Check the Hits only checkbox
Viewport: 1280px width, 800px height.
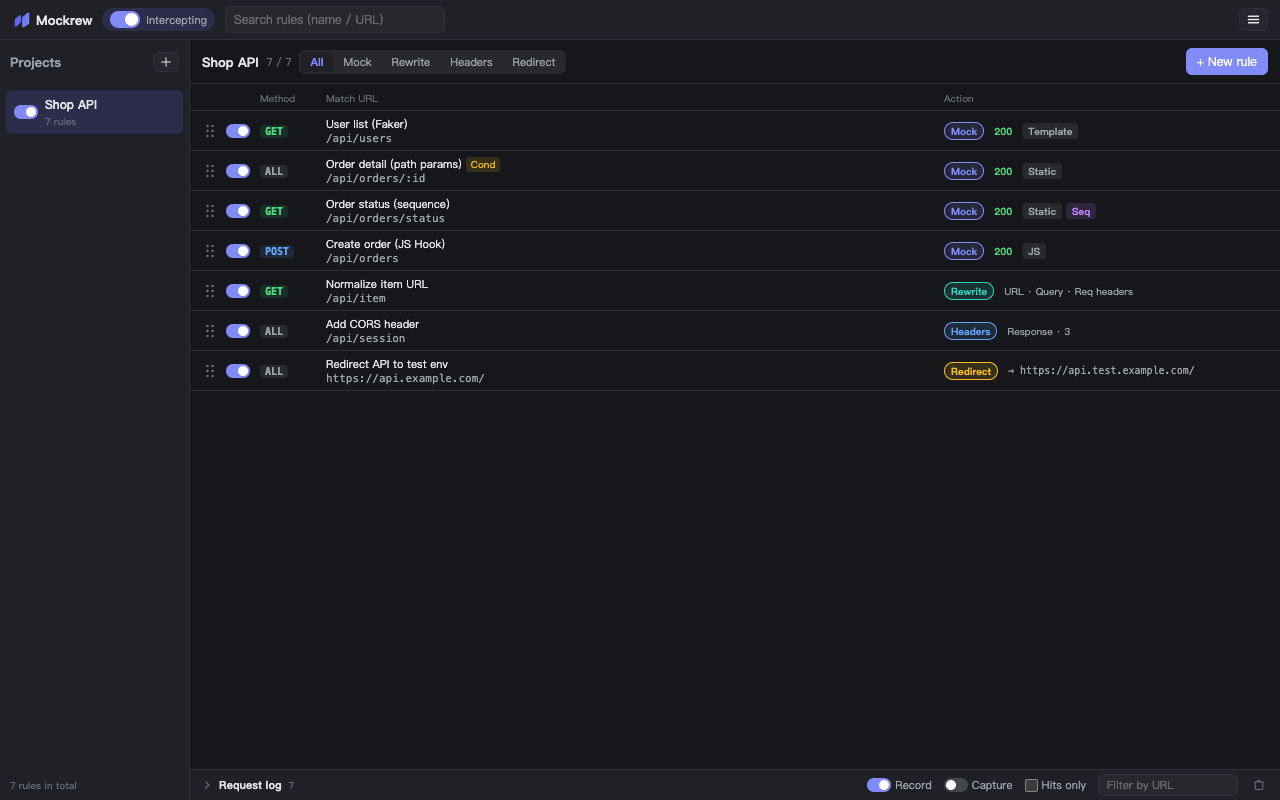[x=1032, y=785]
